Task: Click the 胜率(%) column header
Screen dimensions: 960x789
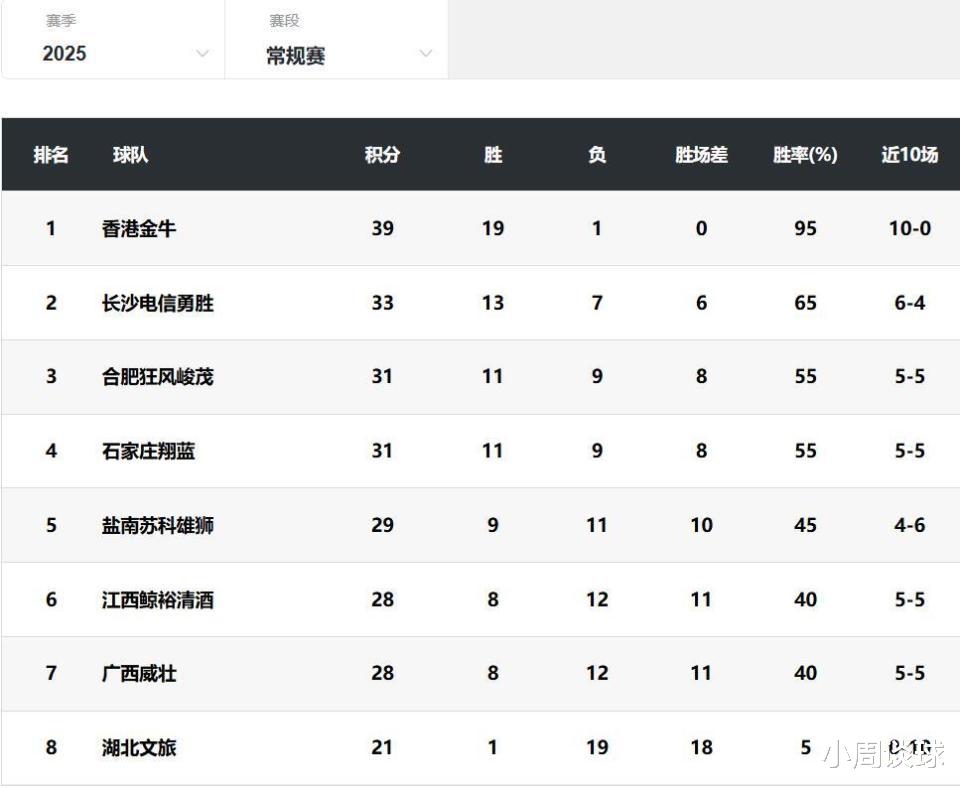Action: pyautogui.click(x=805, y=155)
